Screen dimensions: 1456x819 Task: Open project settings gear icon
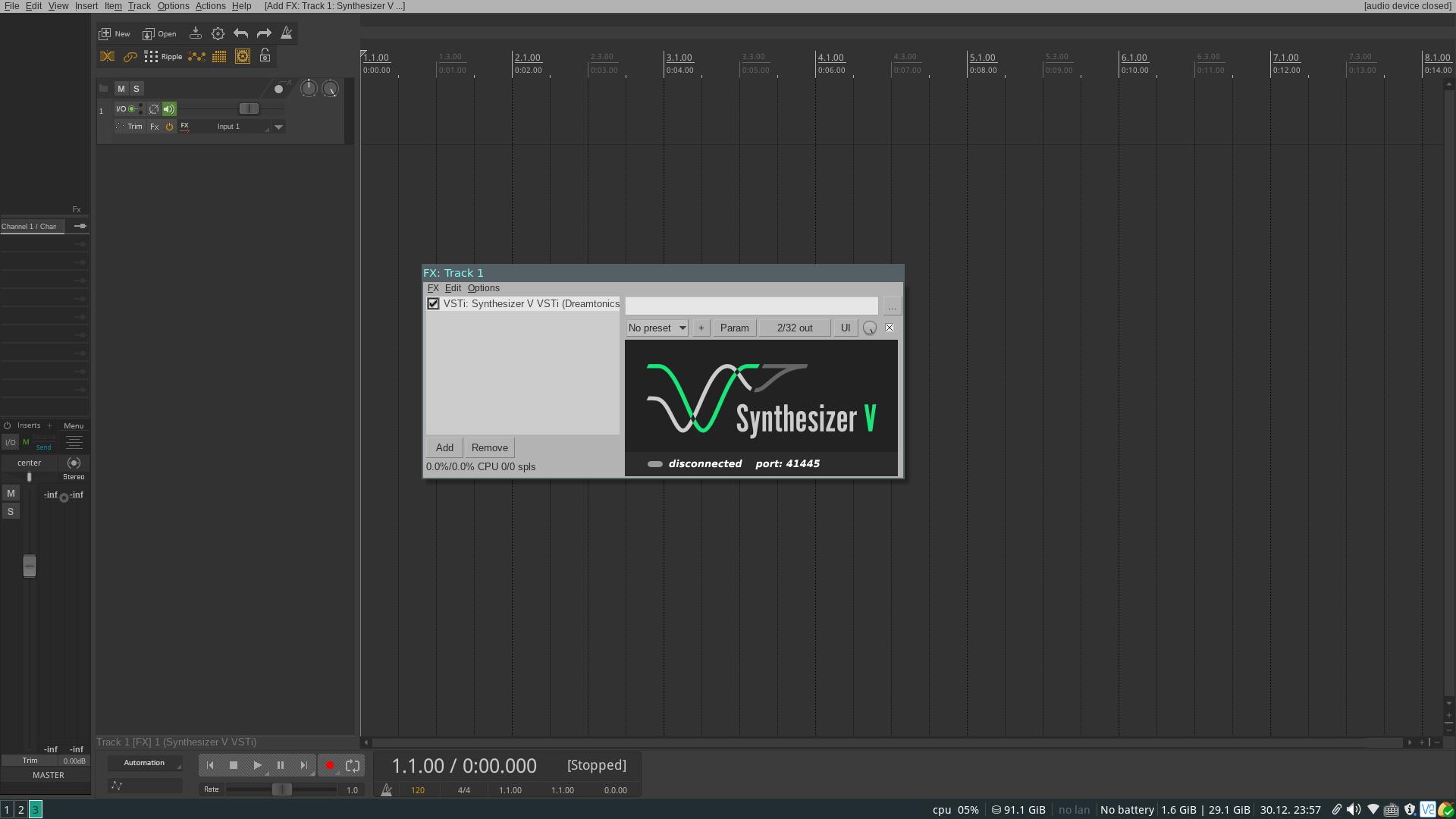click(x=218, y=33)
